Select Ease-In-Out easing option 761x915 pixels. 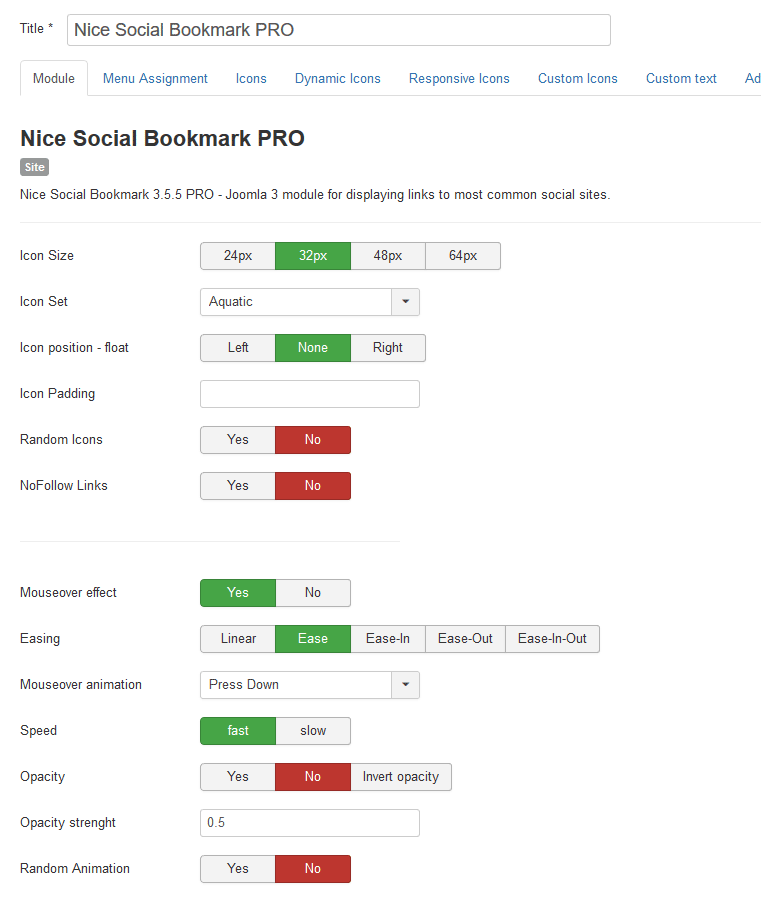click(x=552, y=639)
